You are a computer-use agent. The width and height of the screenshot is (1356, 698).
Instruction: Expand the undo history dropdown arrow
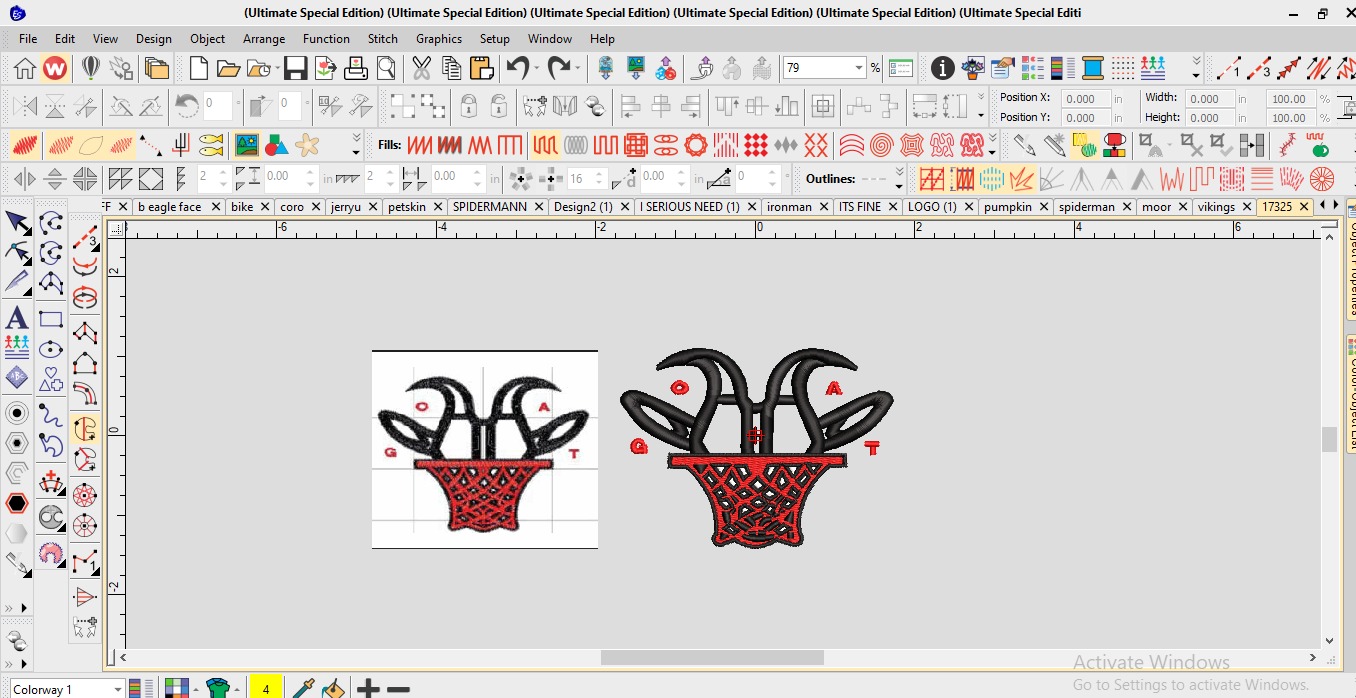pyautogui.click(x=536, y=68)
